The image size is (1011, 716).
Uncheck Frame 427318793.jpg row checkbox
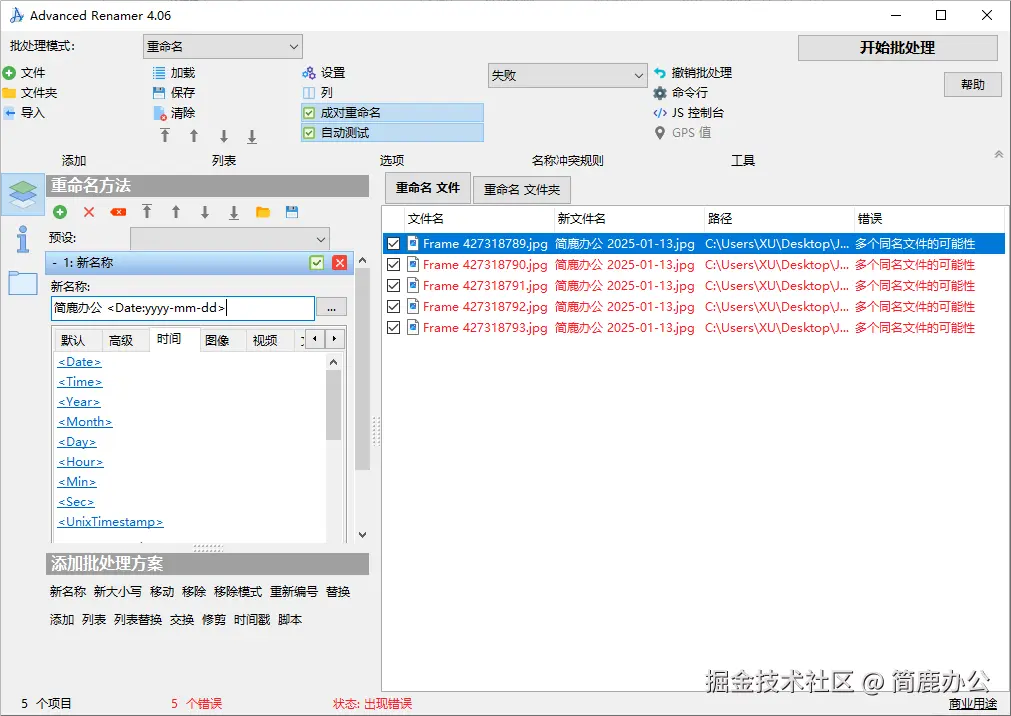[x=393, y=328]
